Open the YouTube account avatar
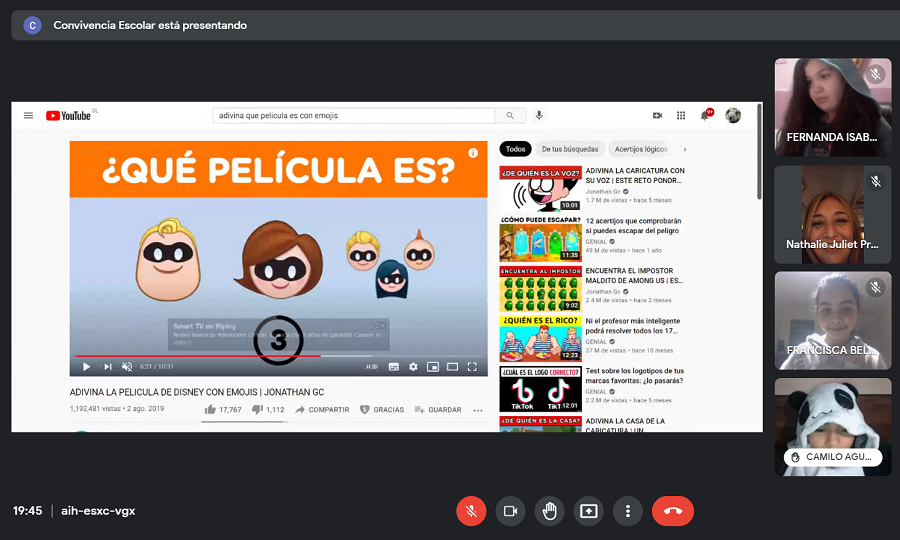 coord(733,115)
